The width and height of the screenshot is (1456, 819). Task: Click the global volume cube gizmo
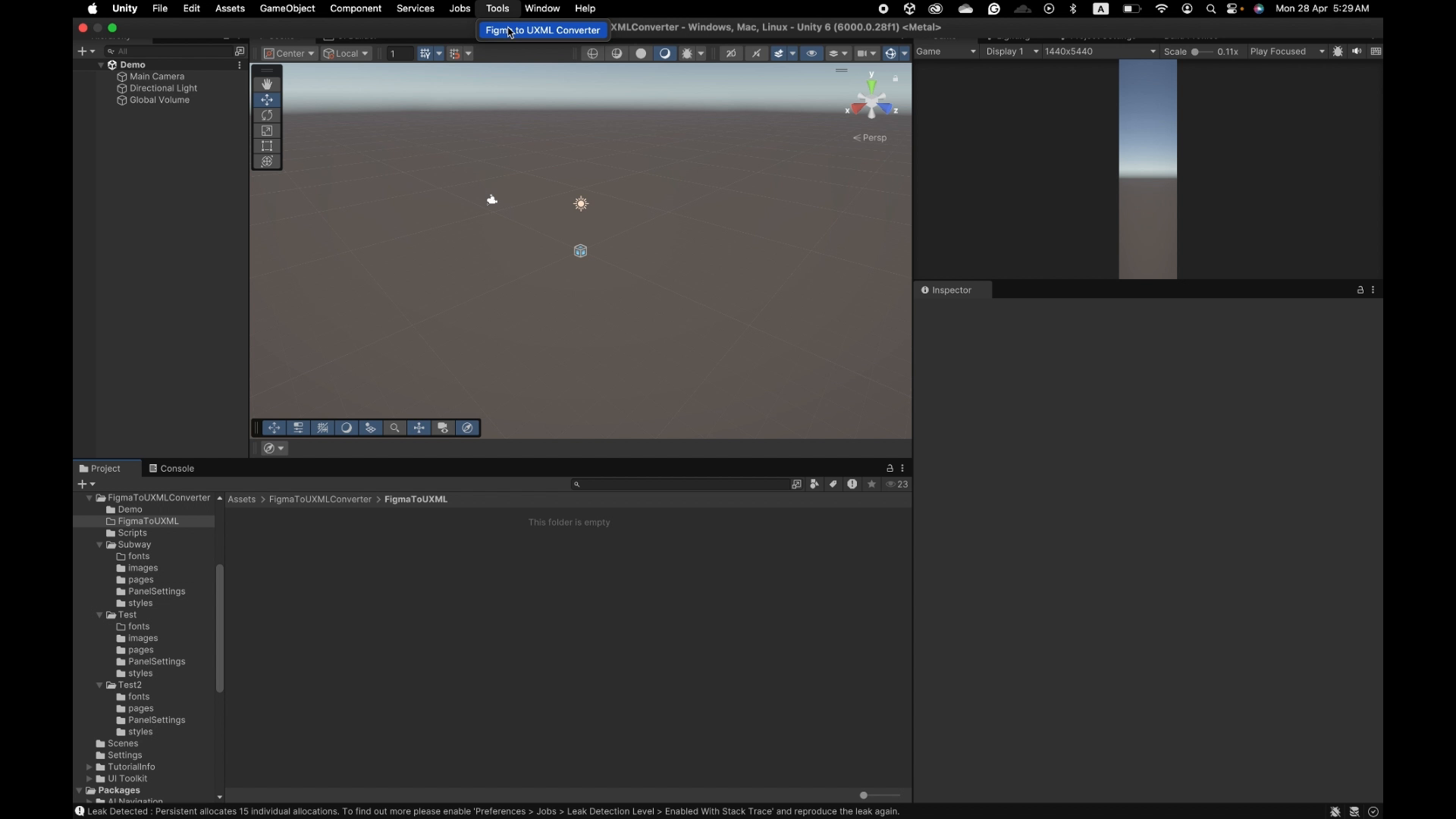[581, 251]
